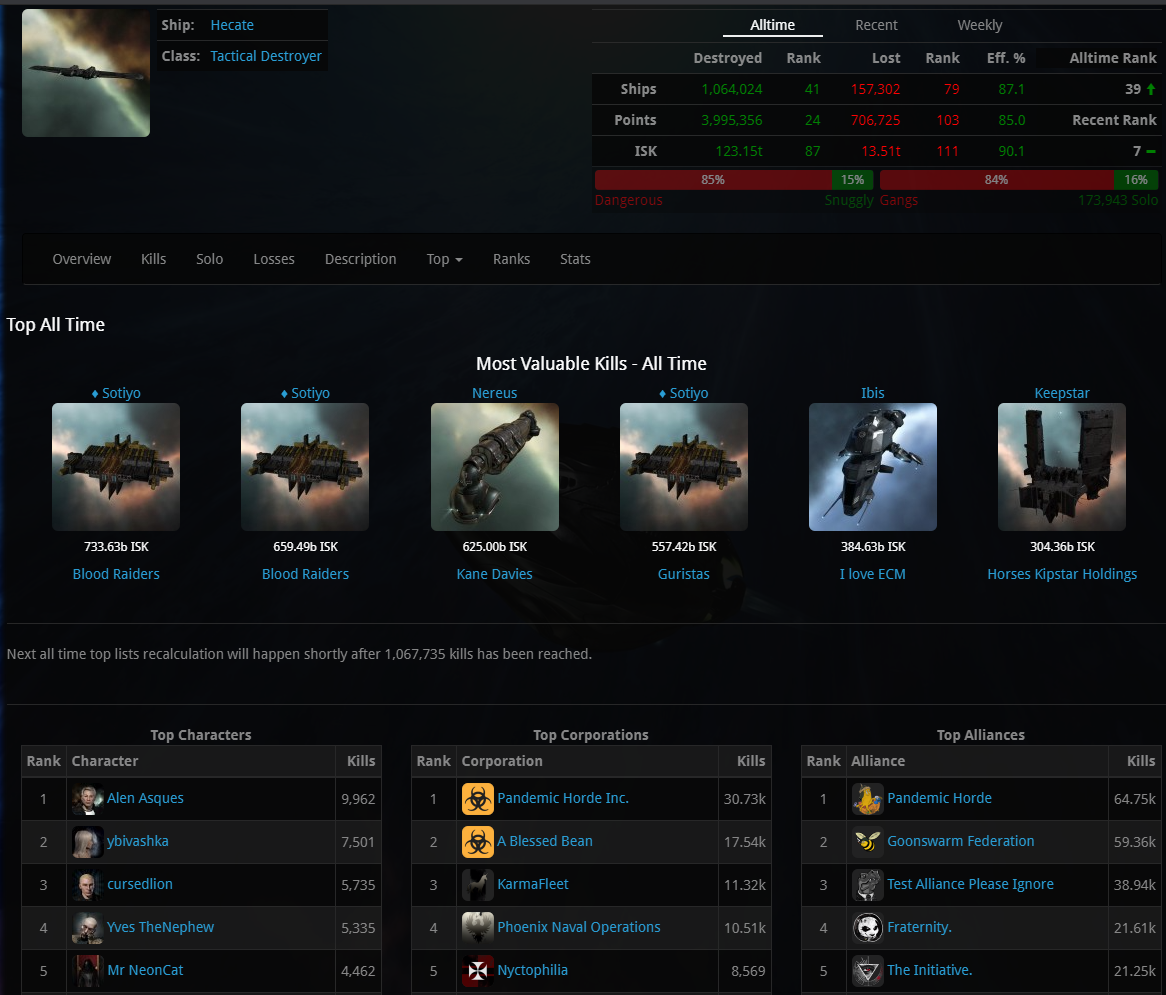Open Fraternity. alliance link
1166x995 pixels.
(919, 927)
